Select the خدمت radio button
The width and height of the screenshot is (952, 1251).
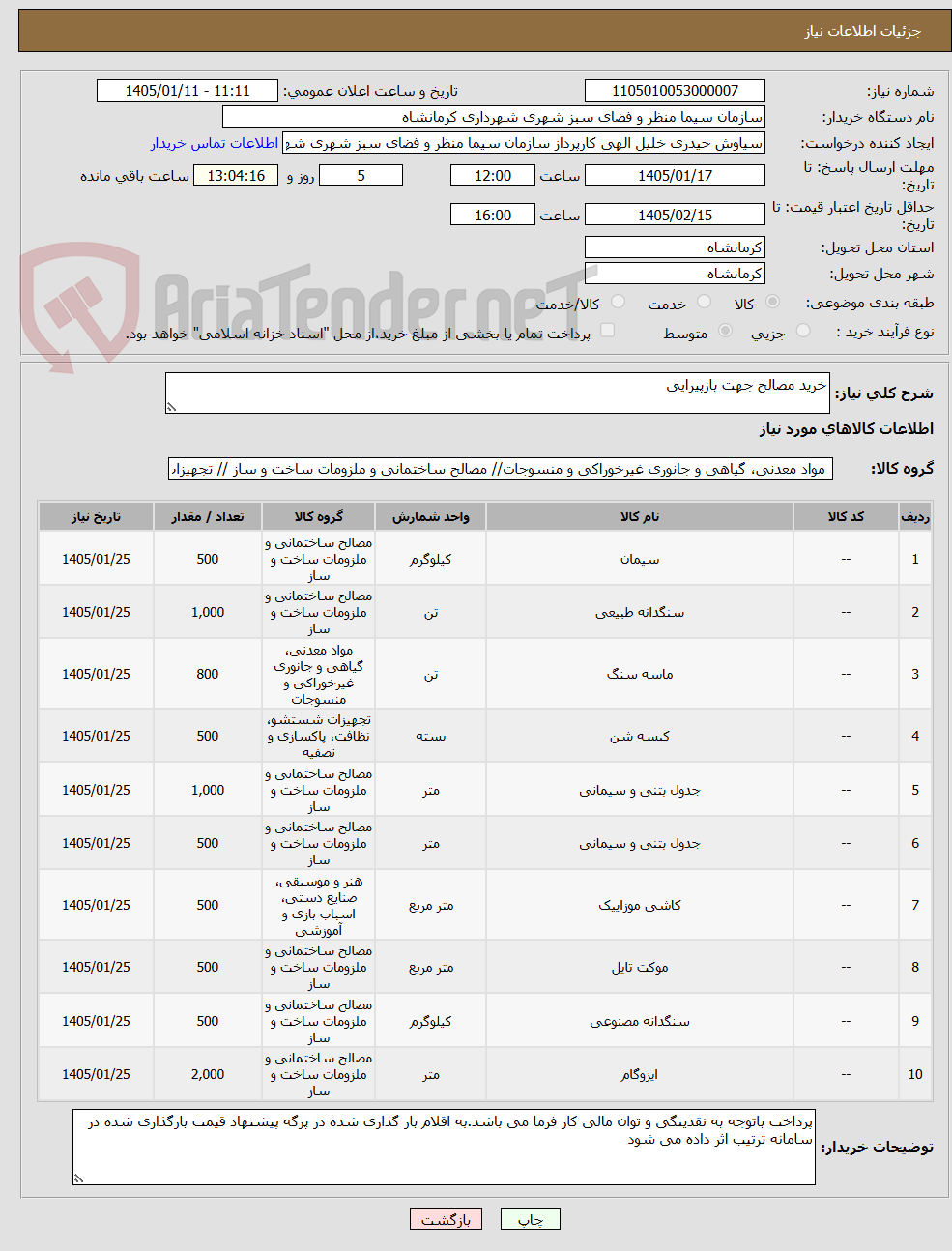tap(704, 303)
